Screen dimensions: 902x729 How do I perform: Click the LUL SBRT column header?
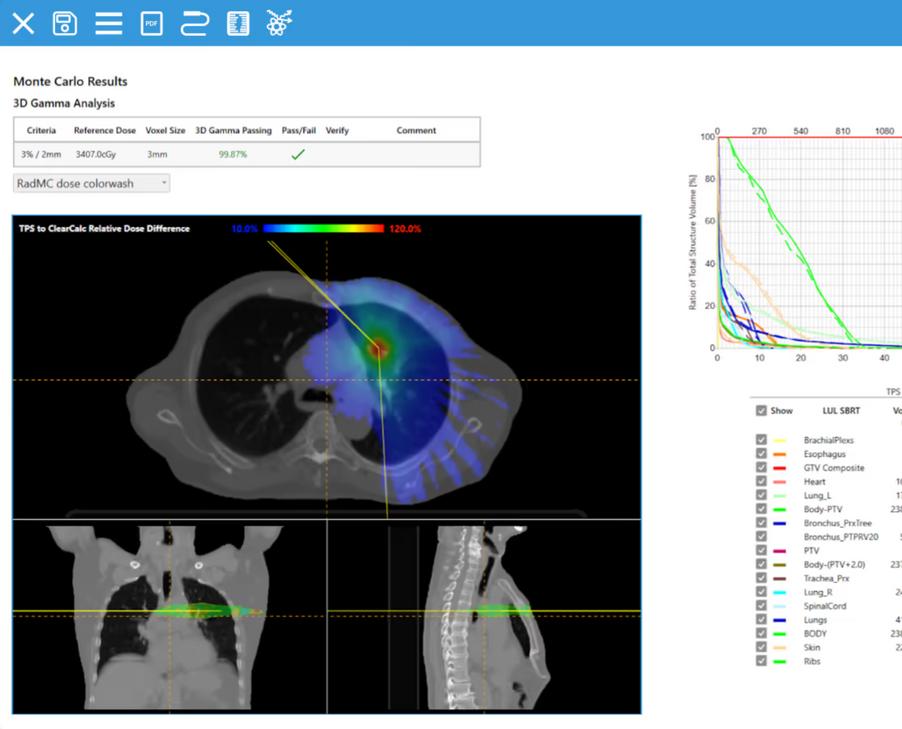(841, 410)
